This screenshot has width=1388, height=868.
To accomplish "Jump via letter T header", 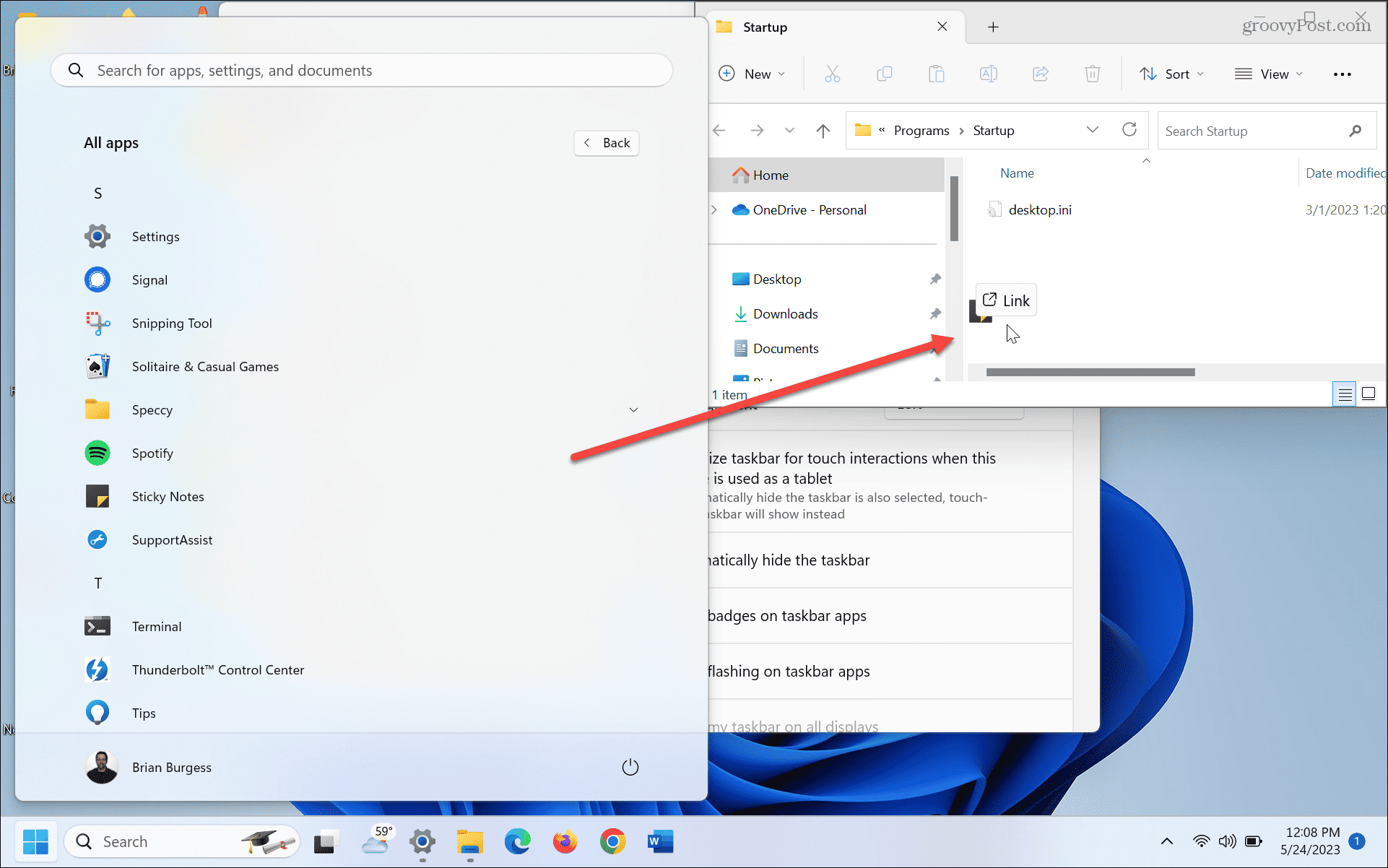I will pos(98,583).
